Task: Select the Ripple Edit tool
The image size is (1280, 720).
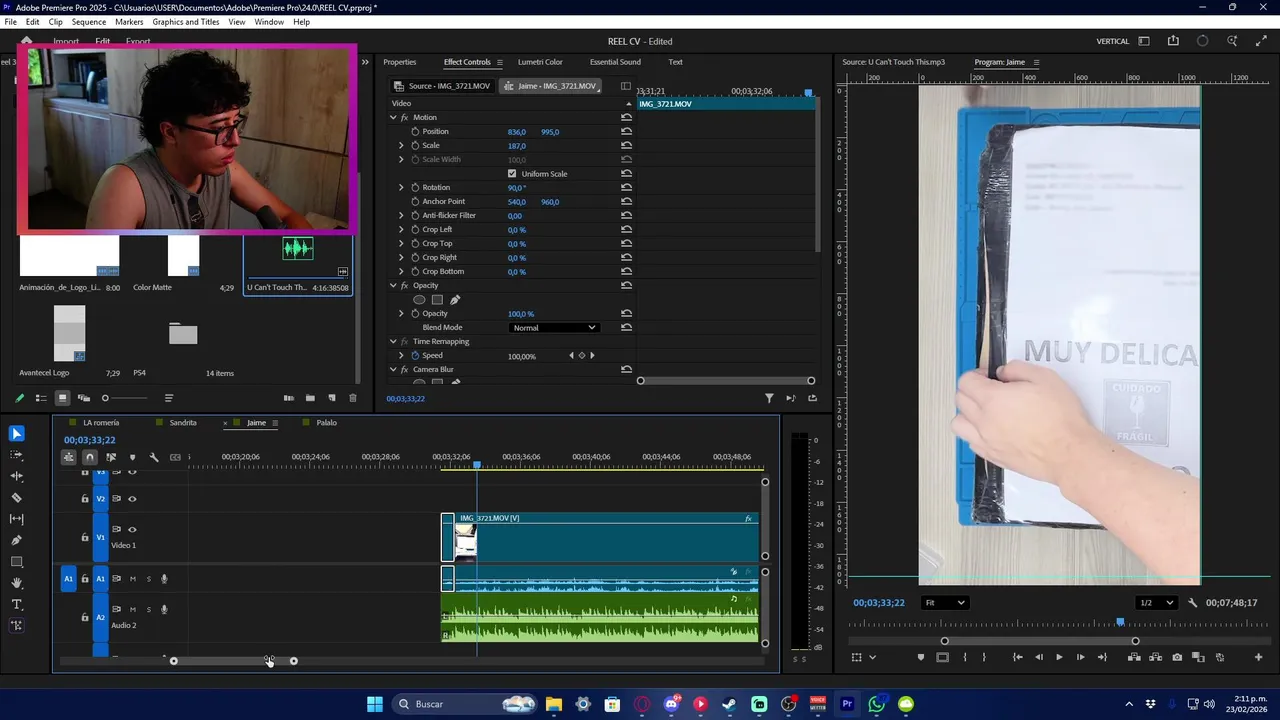Action: pyautogui.click(x=16, y=476)
